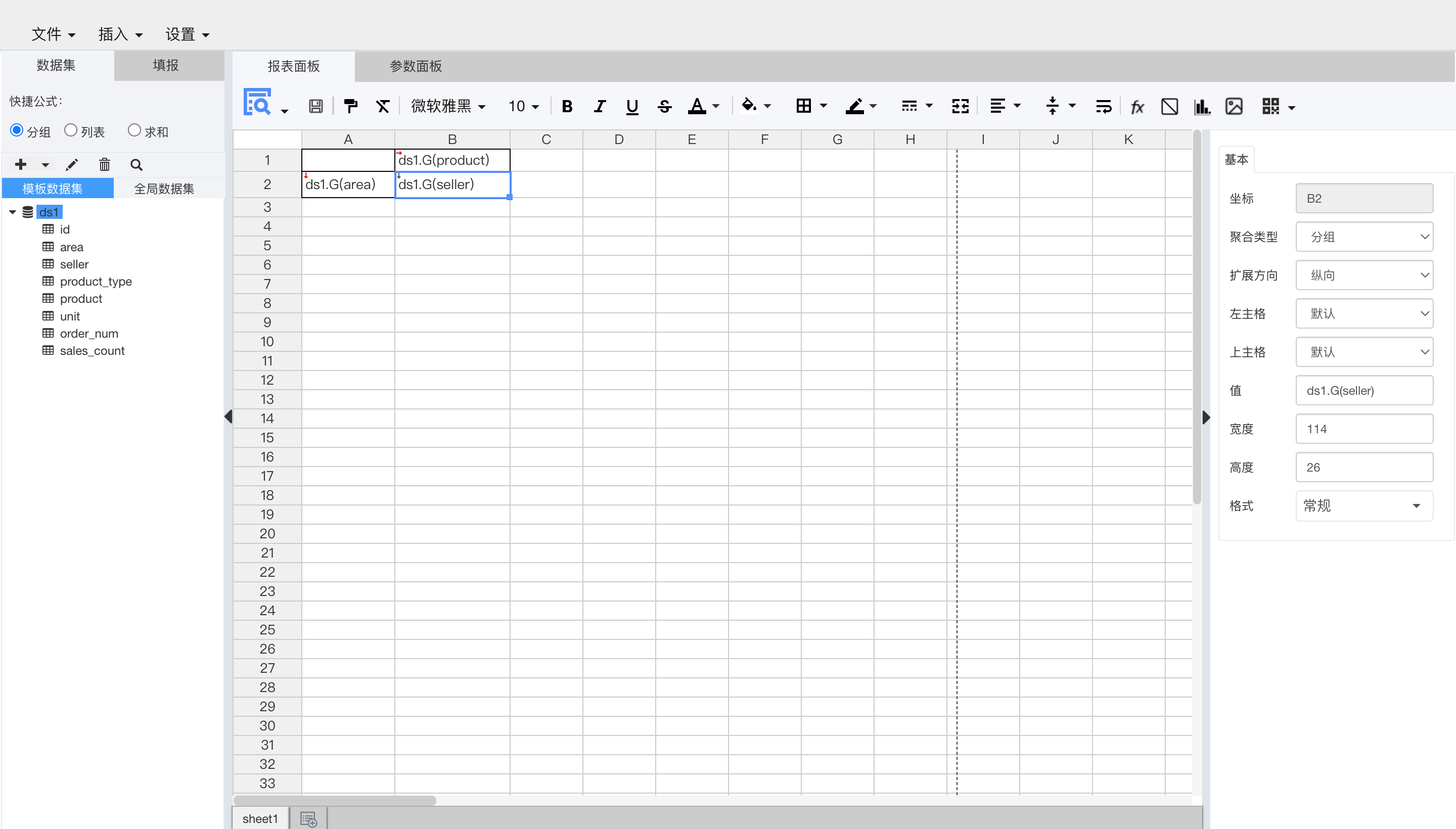1456x829 pixels.
Task: Open the 聚合类型 dropdown showing 分组
Action: 1364,237
